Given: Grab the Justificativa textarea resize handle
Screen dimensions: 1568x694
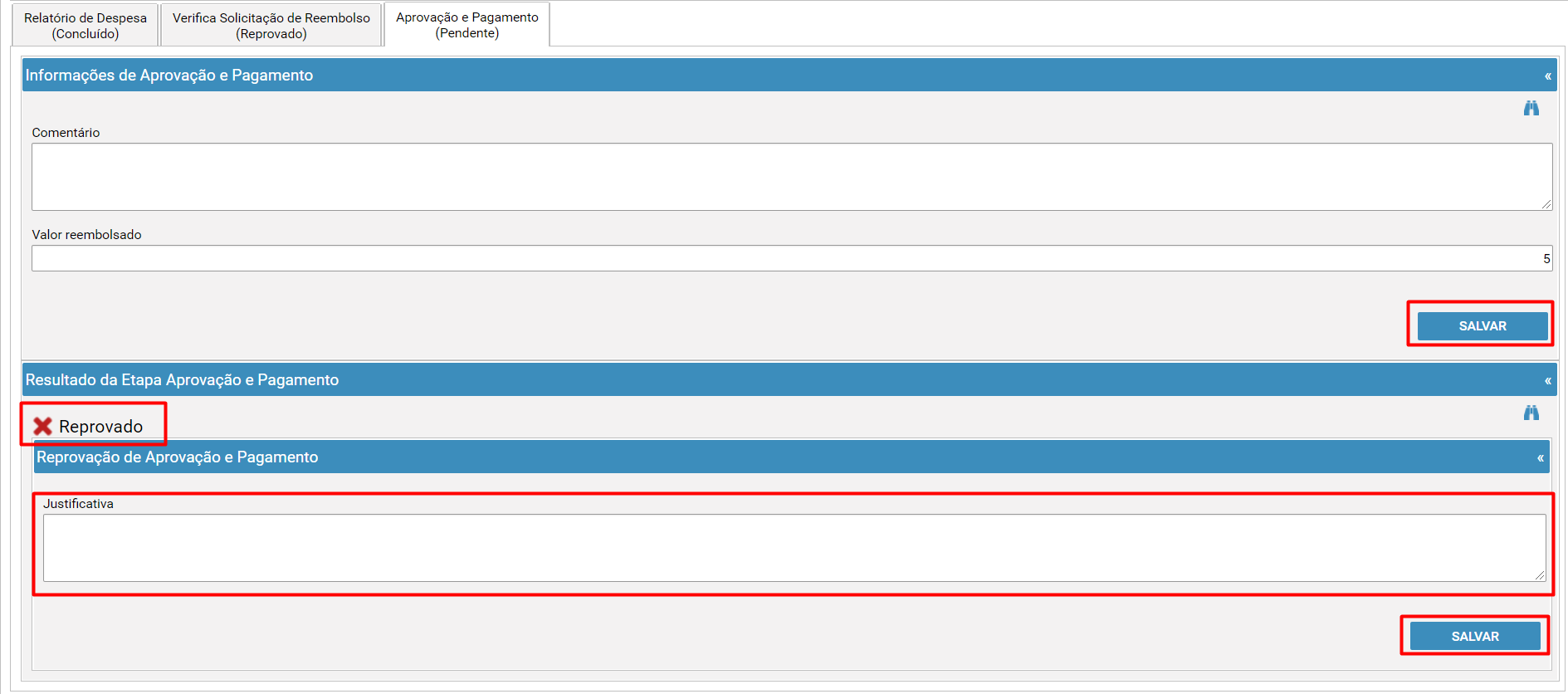Looking at the screenshot, I should coord(1540,575).
